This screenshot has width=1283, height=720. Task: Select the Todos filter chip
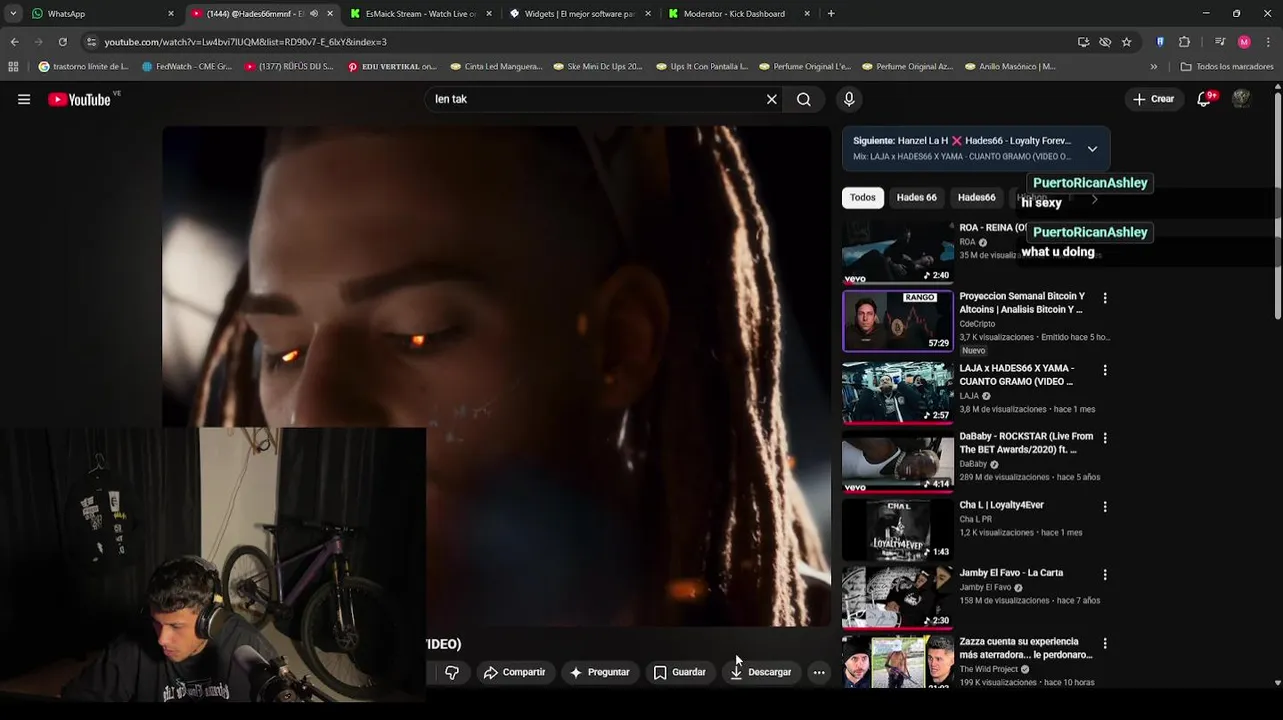pos(863,198)
